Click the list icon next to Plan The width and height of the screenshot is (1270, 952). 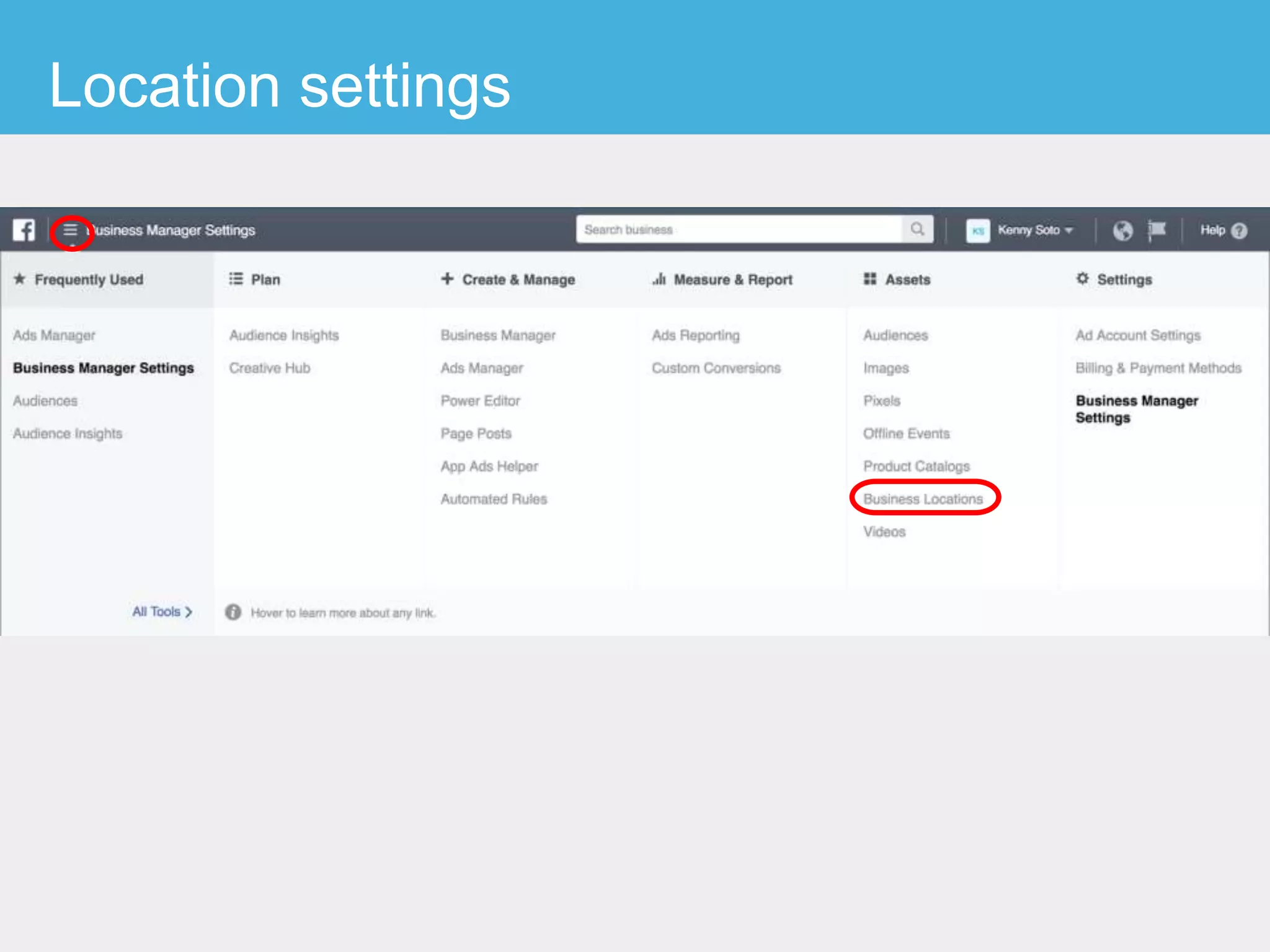coord(236,279)
